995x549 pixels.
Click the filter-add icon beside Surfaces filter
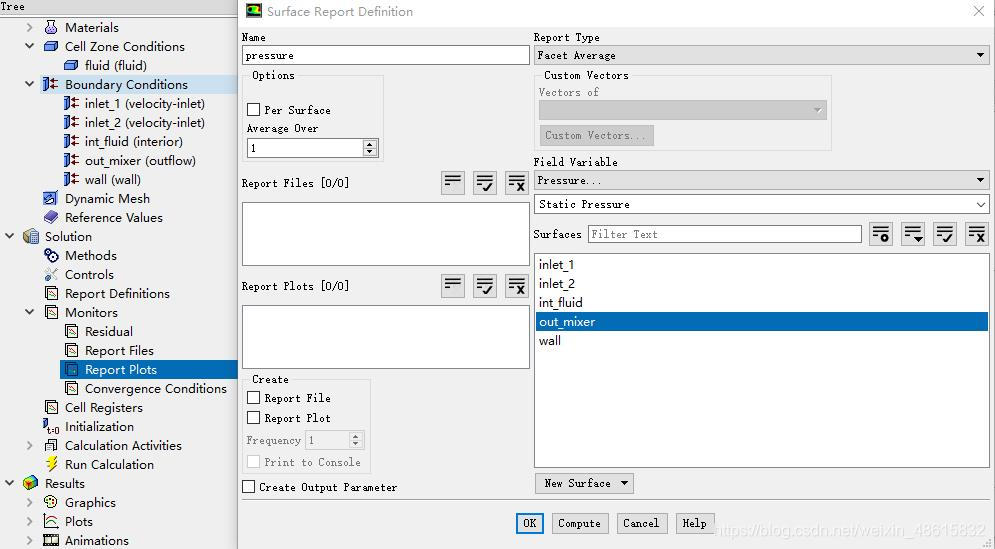tap(881, 234)
